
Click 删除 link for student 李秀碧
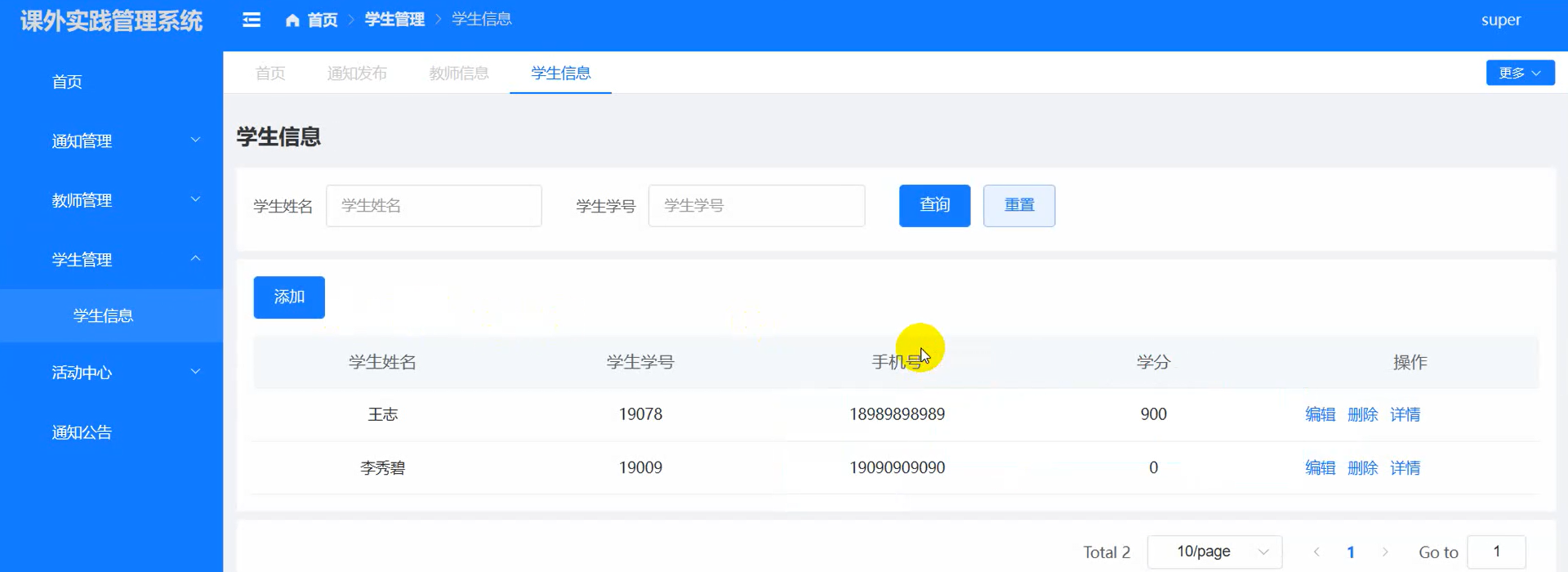[x=1362, y=468]
